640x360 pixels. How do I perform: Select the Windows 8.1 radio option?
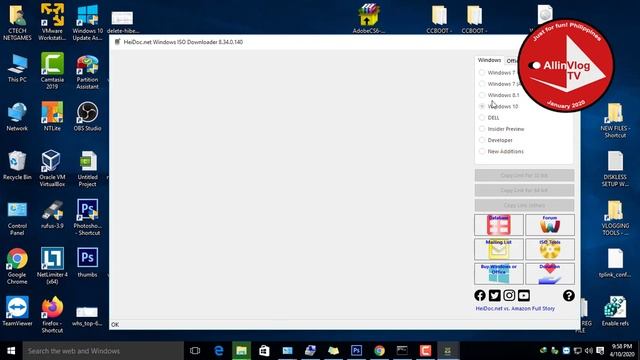pos(482,95)
